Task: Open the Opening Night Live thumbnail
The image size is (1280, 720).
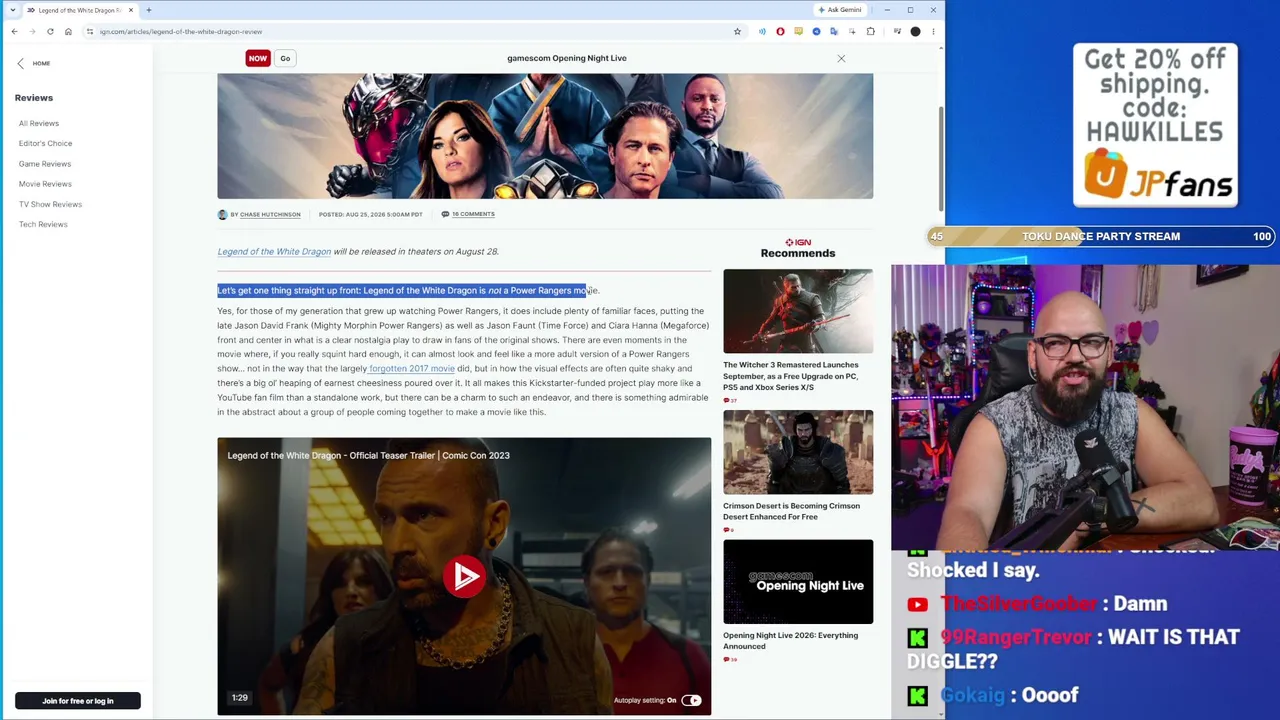Action: point(798,582)
